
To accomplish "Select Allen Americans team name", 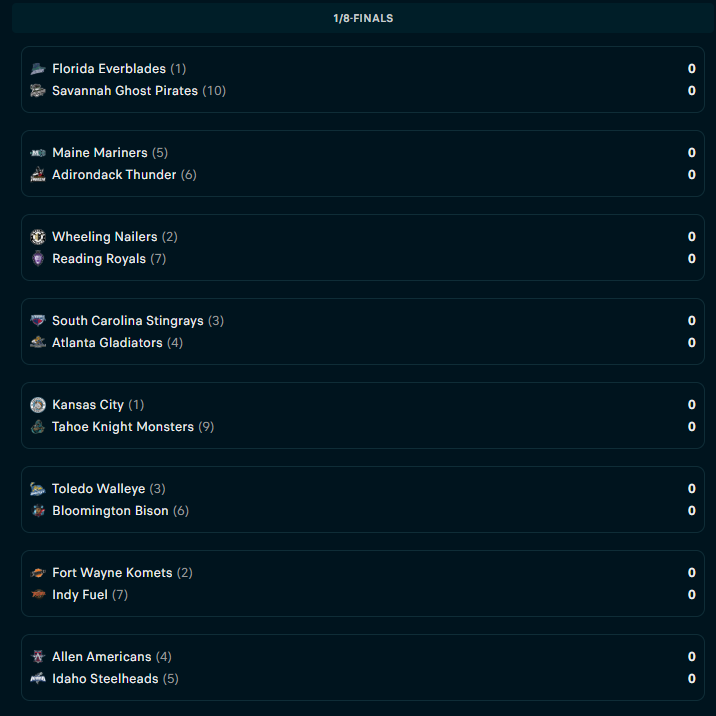I will 101,657.
